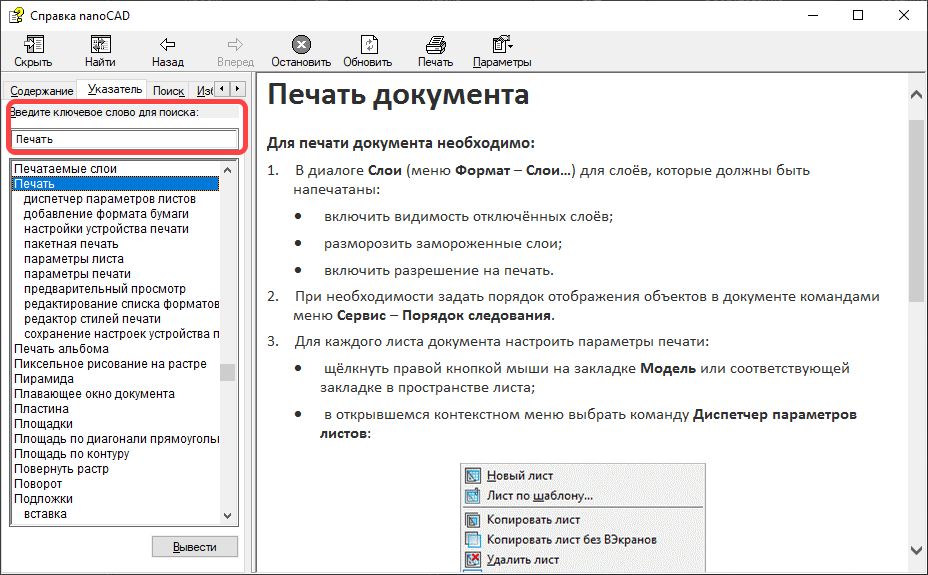928x575 pixels.
Task: Select index entry Печать альбома
Action: click(61, 349)
